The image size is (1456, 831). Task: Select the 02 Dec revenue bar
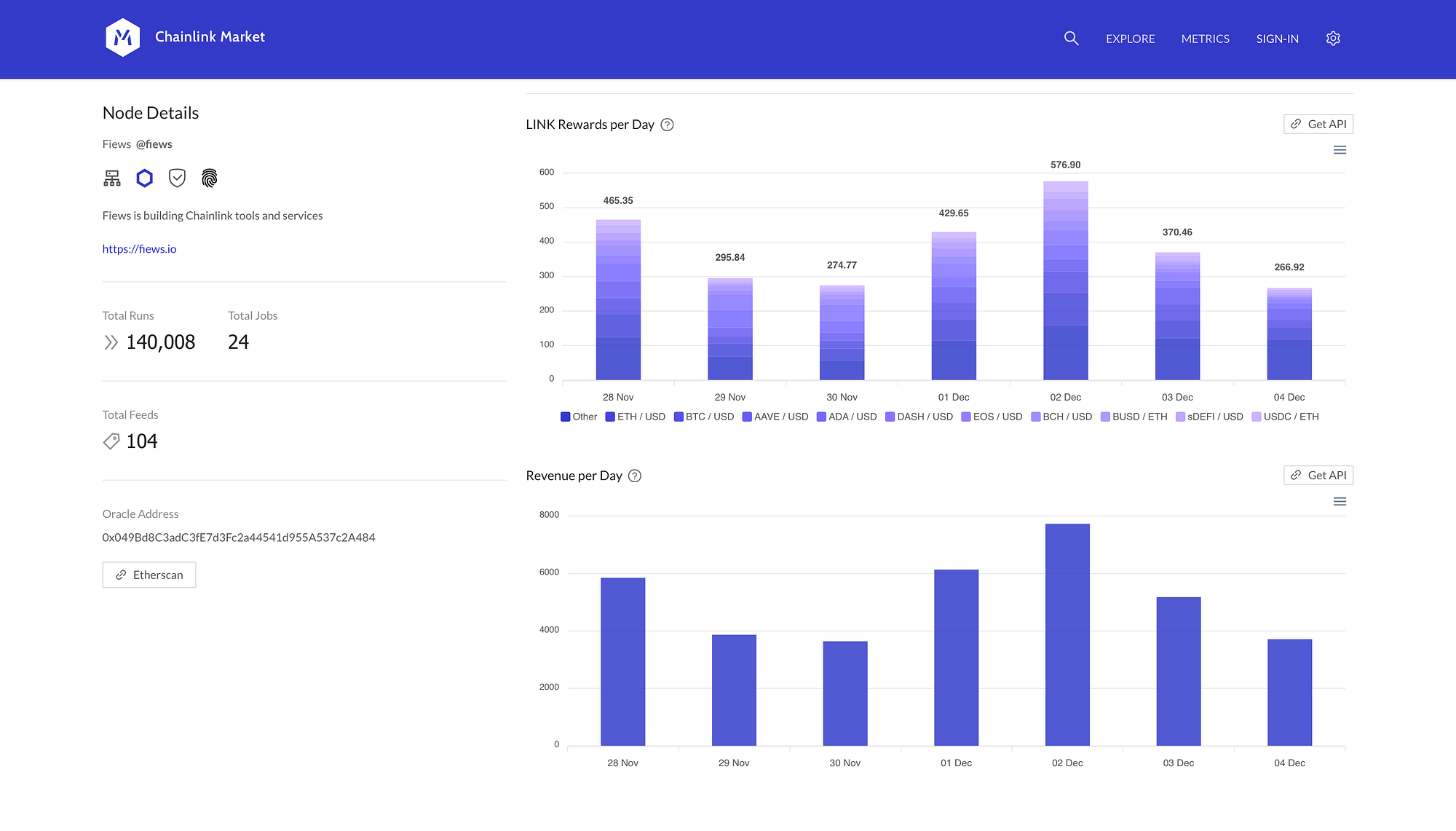(x=1067, y=635)
